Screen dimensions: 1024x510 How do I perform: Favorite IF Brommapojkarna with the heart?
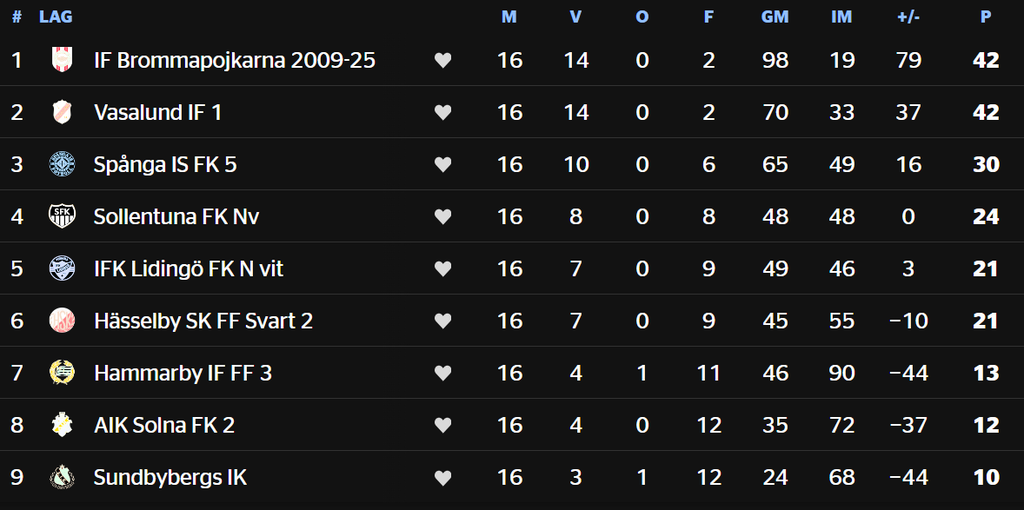click(443, 60)
